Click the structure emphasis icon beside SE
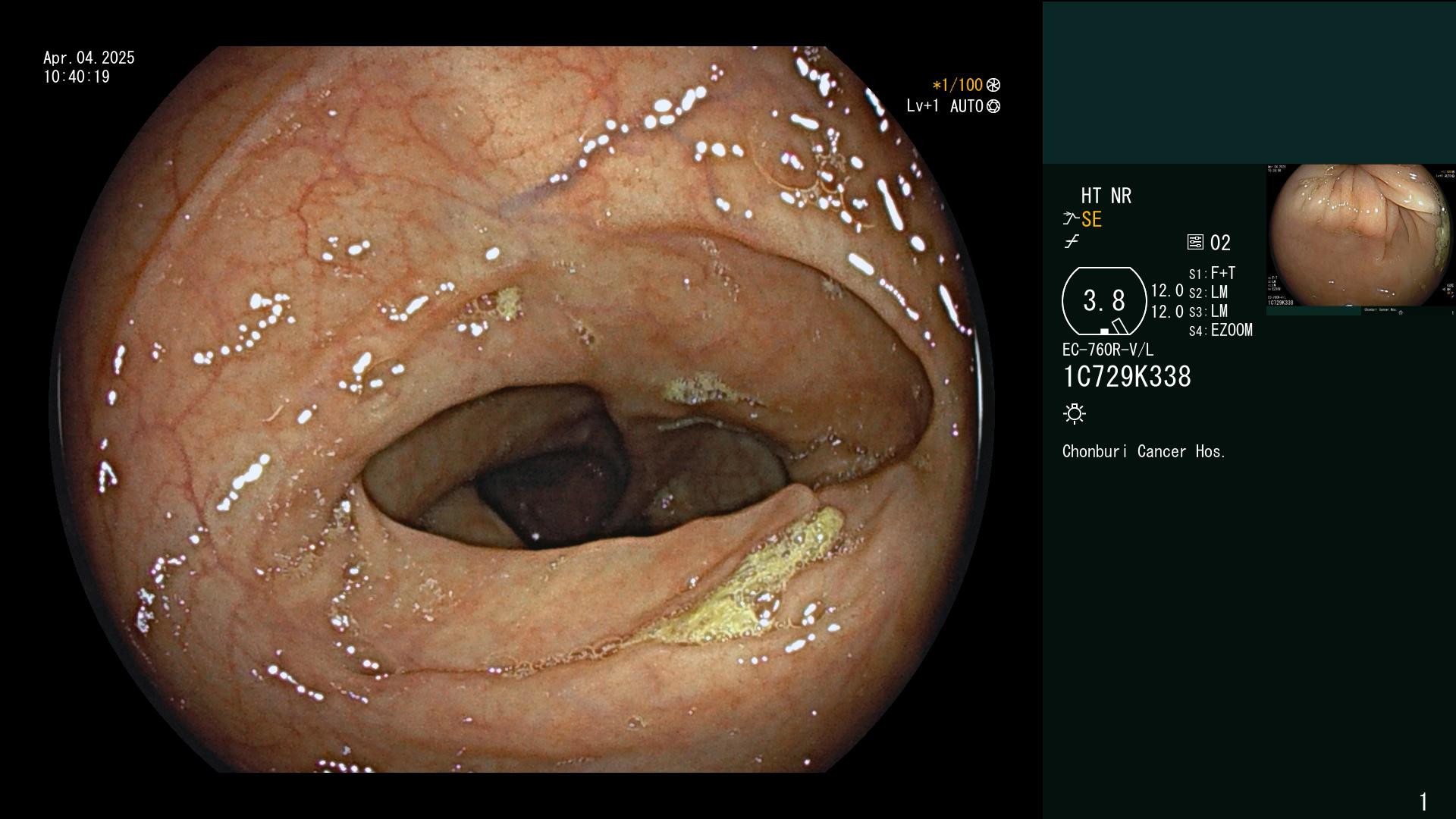1456x819 pixels. pyautogui.click(x=1071, y=219)
